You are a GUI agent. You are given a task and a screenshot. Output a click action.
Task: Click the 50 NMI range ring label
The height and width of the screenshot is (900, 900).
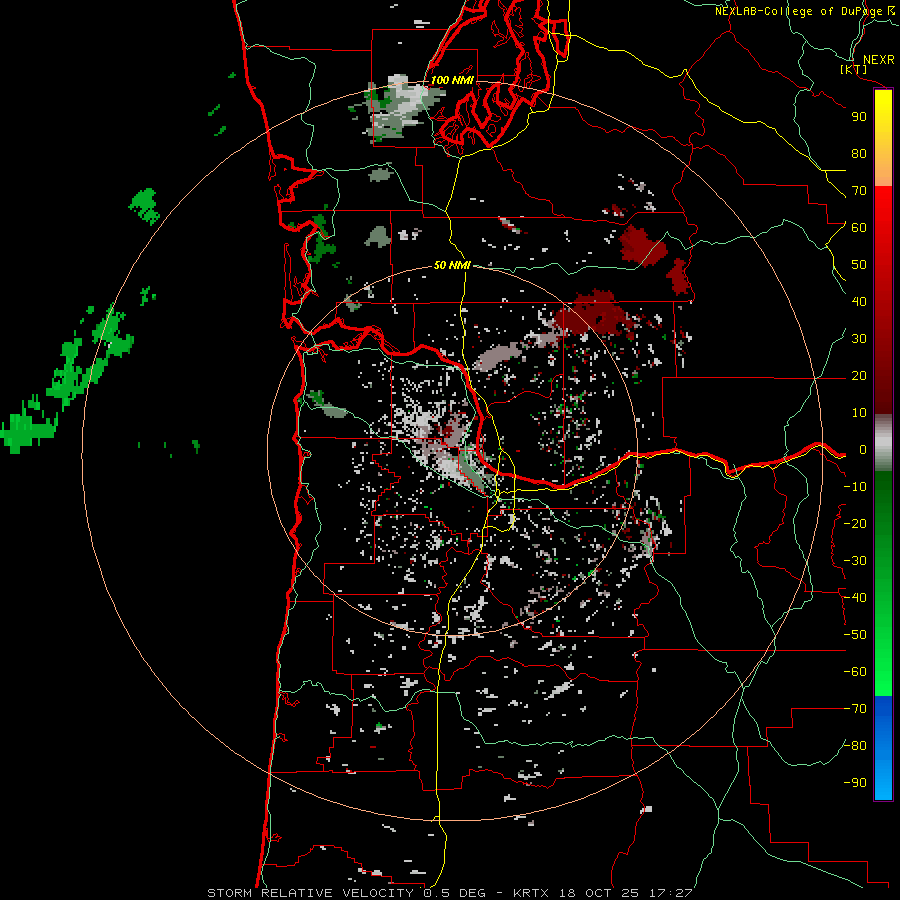[x=452, y=265]
